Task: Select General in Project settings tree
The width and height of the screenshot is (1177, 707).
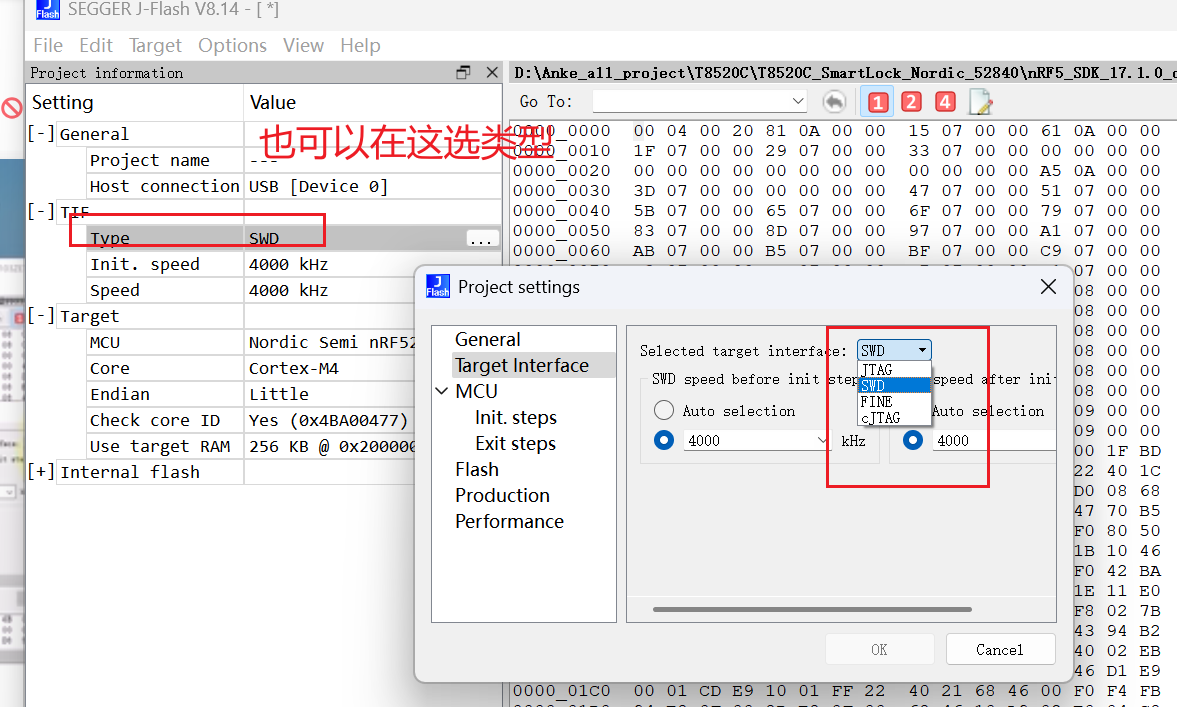Action: 488,339
